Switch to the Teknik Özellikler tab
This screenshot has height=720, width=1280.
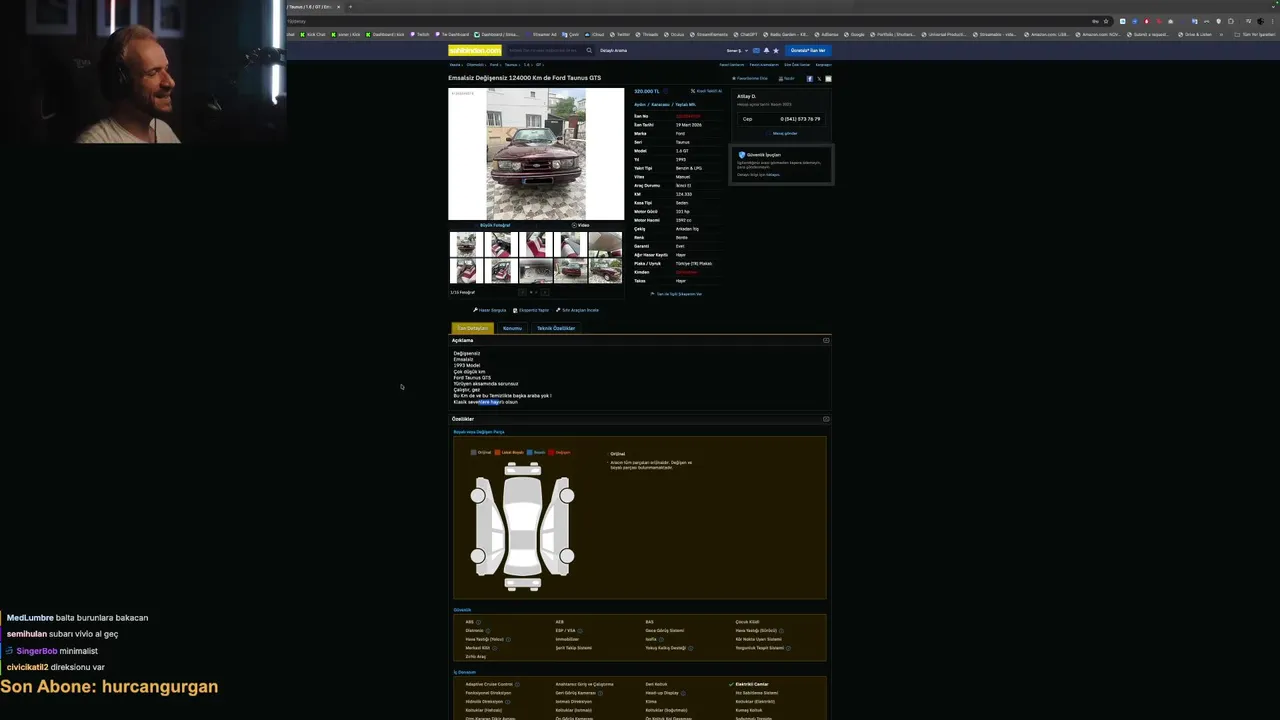556,328
